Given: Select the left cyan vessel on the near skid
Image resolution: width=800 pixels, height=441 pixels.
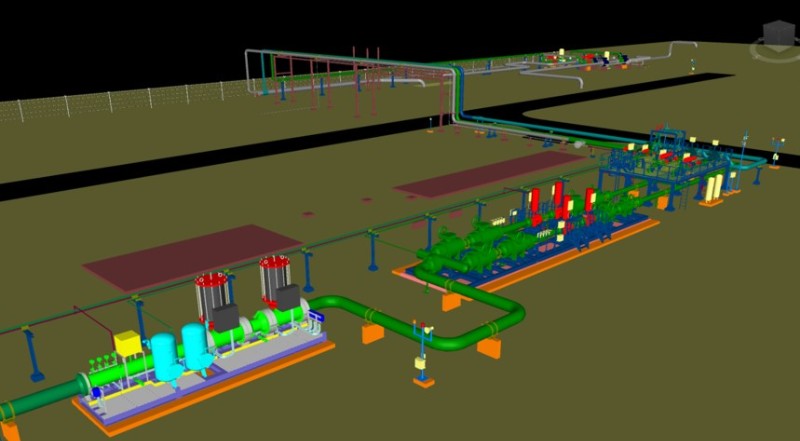Looking at the screenshot, I should [x=162, y=357].
